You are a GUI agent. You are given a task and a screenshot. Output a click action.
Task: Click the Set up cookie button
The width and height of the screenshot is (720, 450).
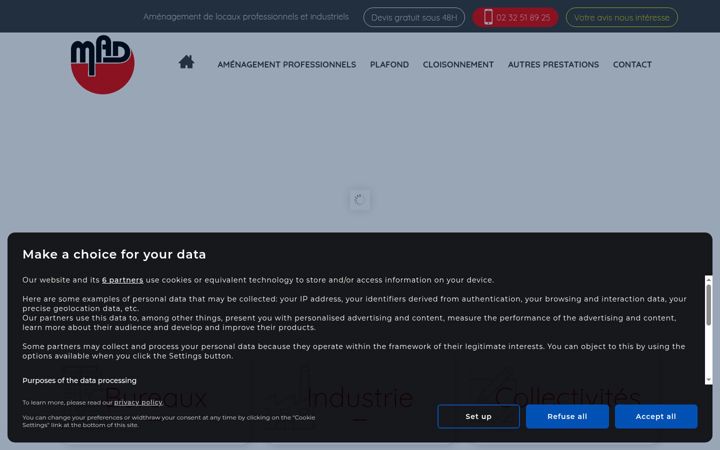point(478,416)
